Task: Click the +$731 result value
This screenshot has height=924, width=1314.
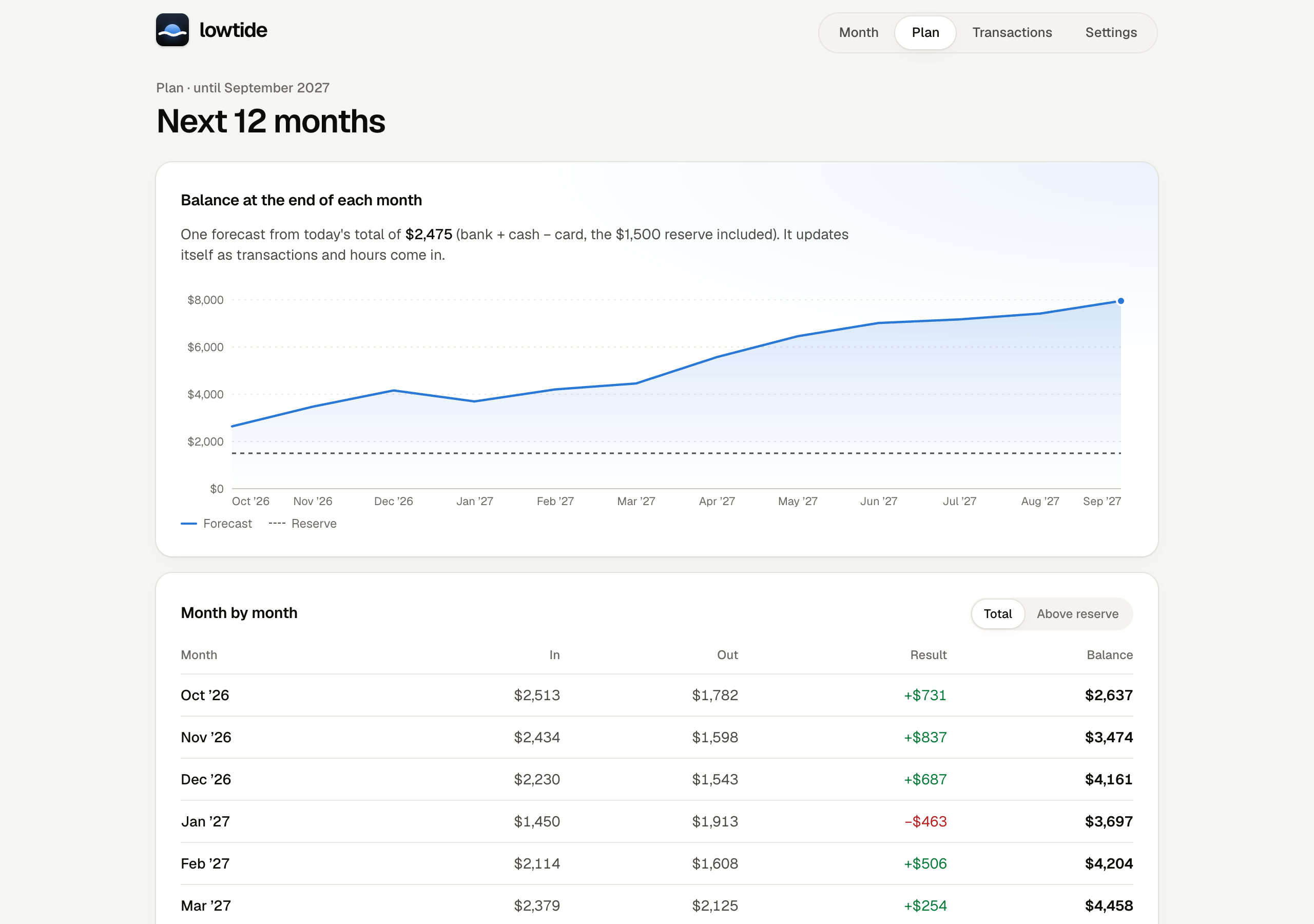Action: 925,695
